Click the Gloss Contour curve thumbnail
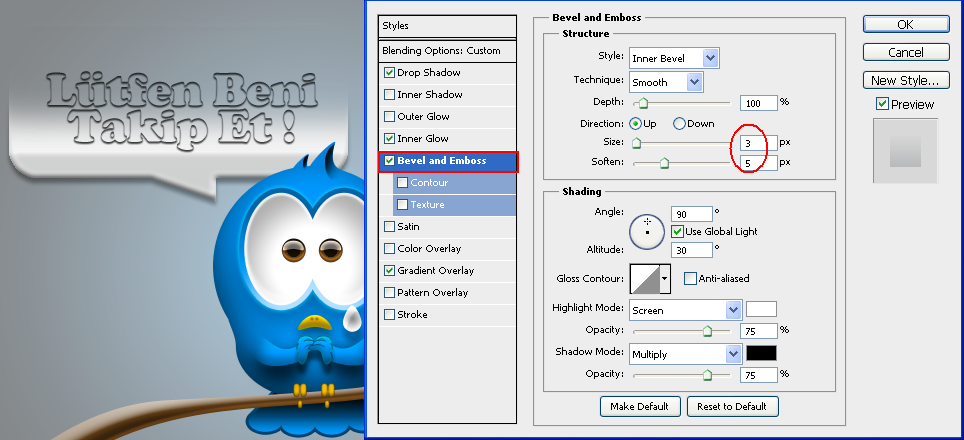Viewport: 964px width, 440px height. point(644,278)
